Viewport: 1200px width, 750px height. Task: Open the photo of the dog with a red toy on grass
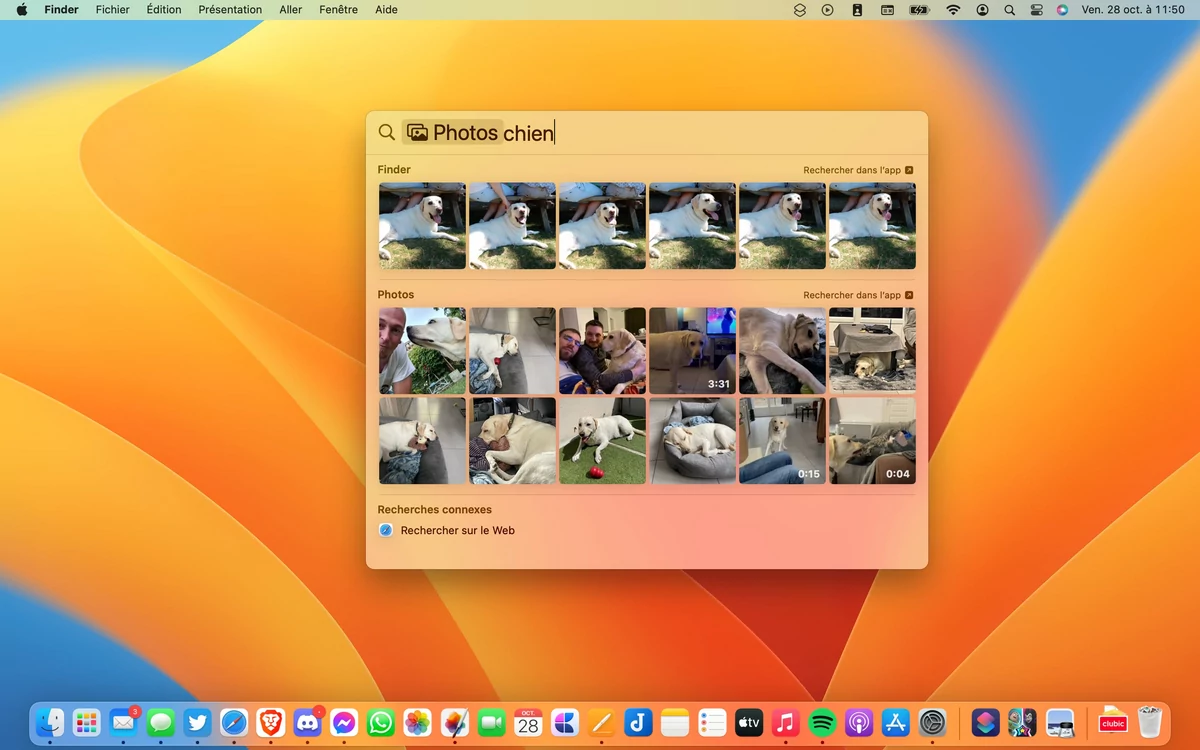pyautogui.click(x=602, y=440)
